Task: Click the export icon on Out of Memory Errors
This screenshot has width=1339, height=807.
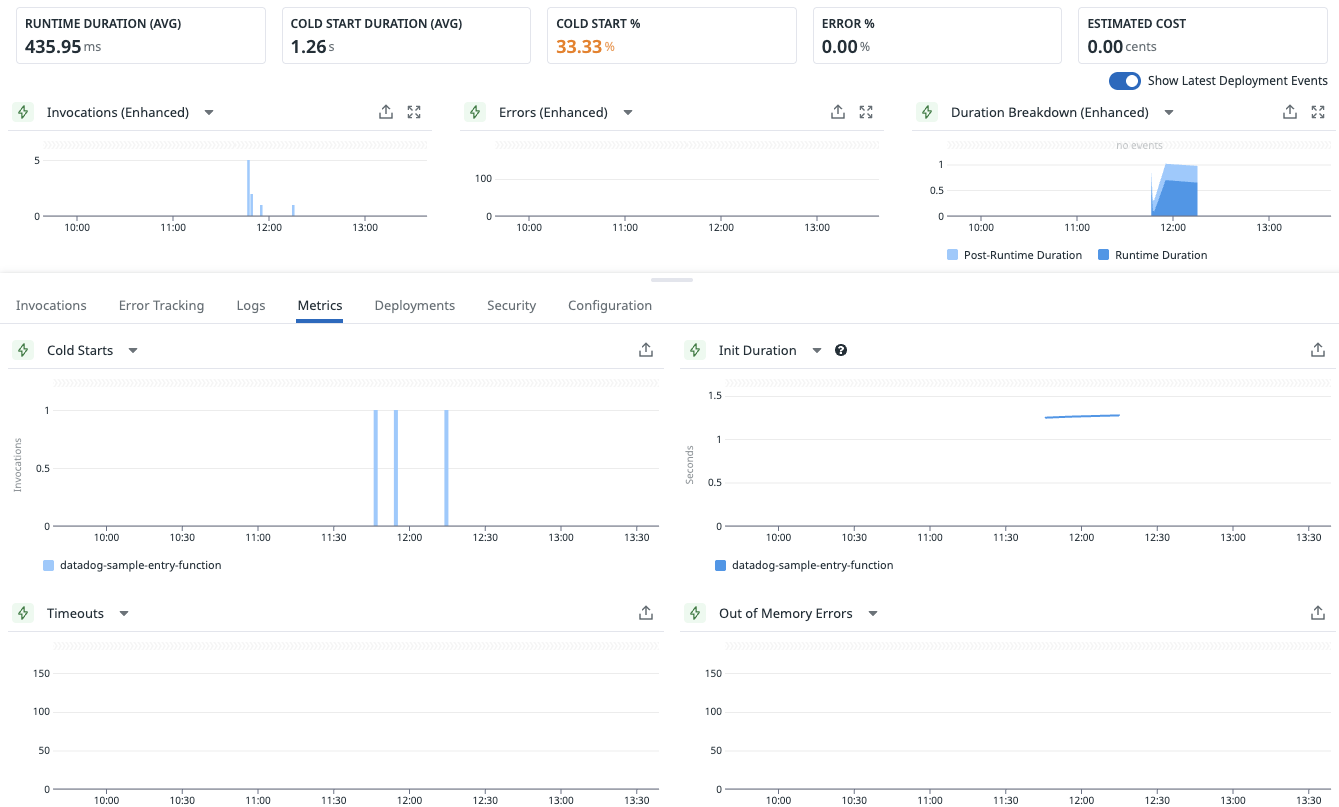Action: [1318, 613]
